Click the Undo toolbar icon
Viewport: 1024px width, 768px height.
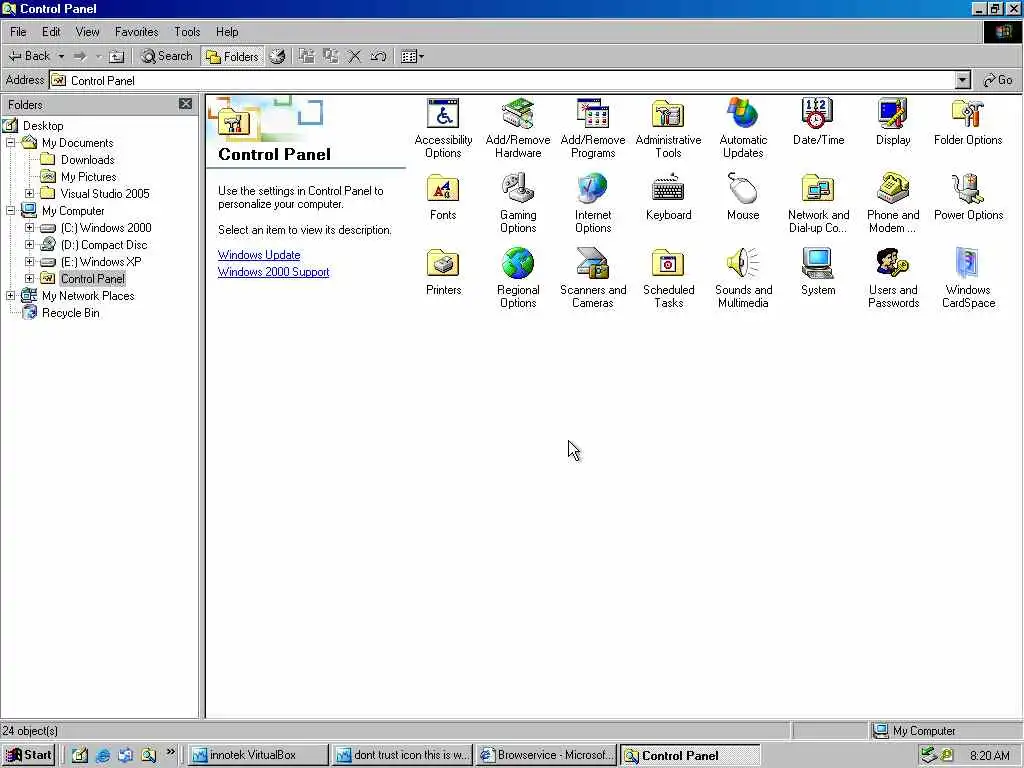click(x=378, y=56)
